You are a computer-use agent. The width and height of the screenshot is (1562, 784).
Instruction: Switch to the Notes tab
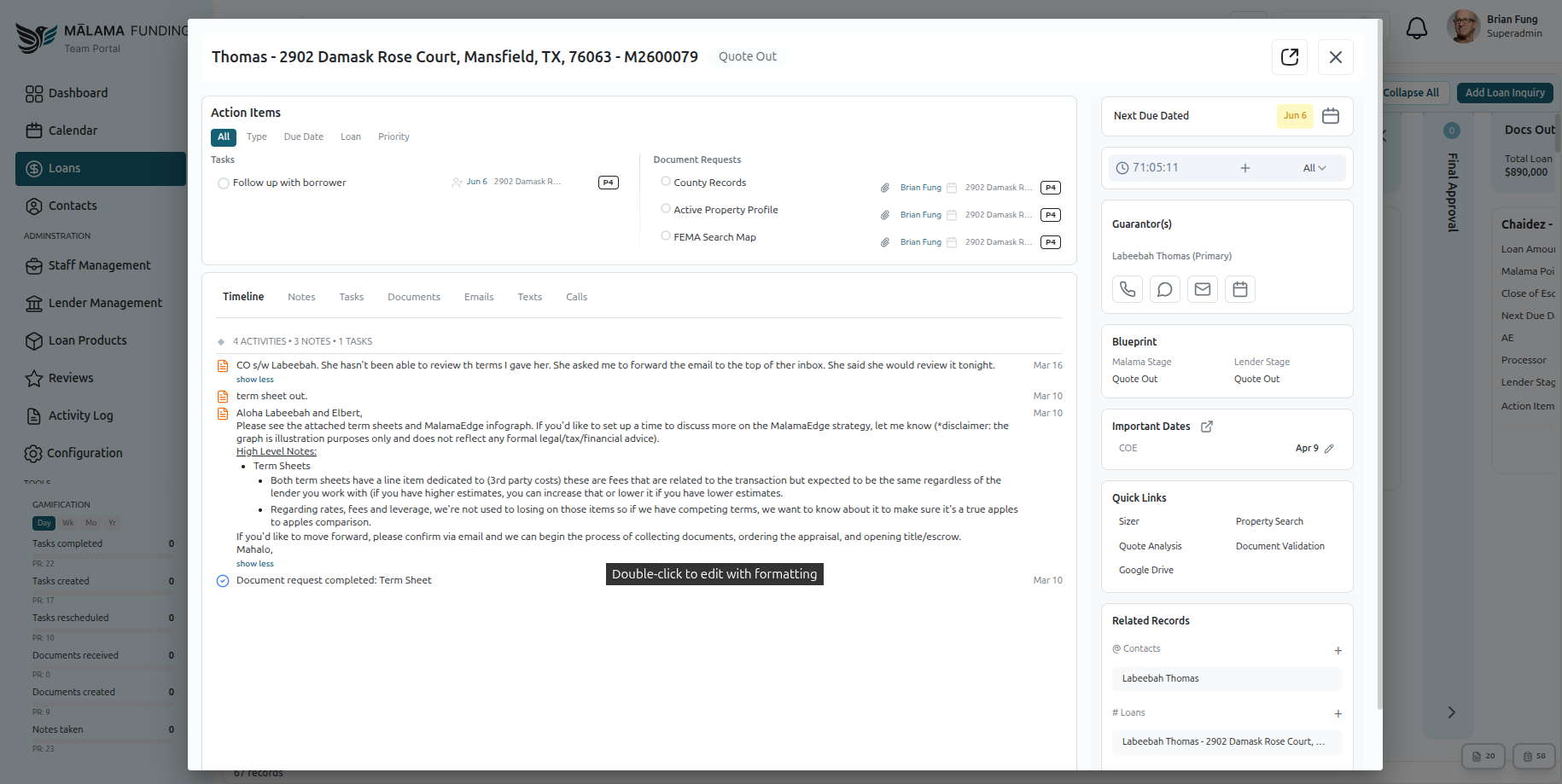[300, 296]
